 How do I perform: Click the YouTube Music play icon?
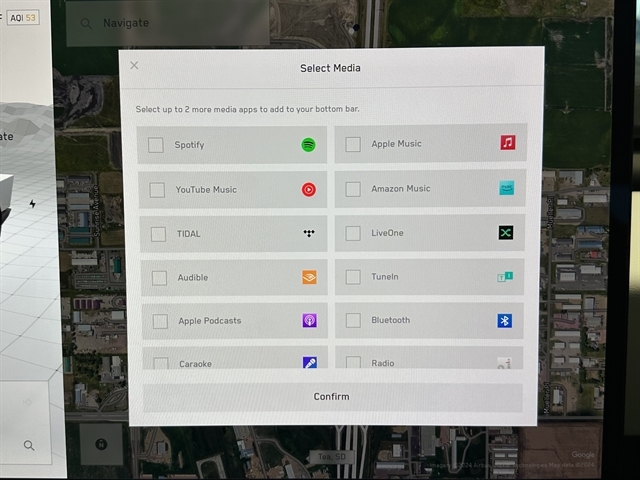click(309, 189)
